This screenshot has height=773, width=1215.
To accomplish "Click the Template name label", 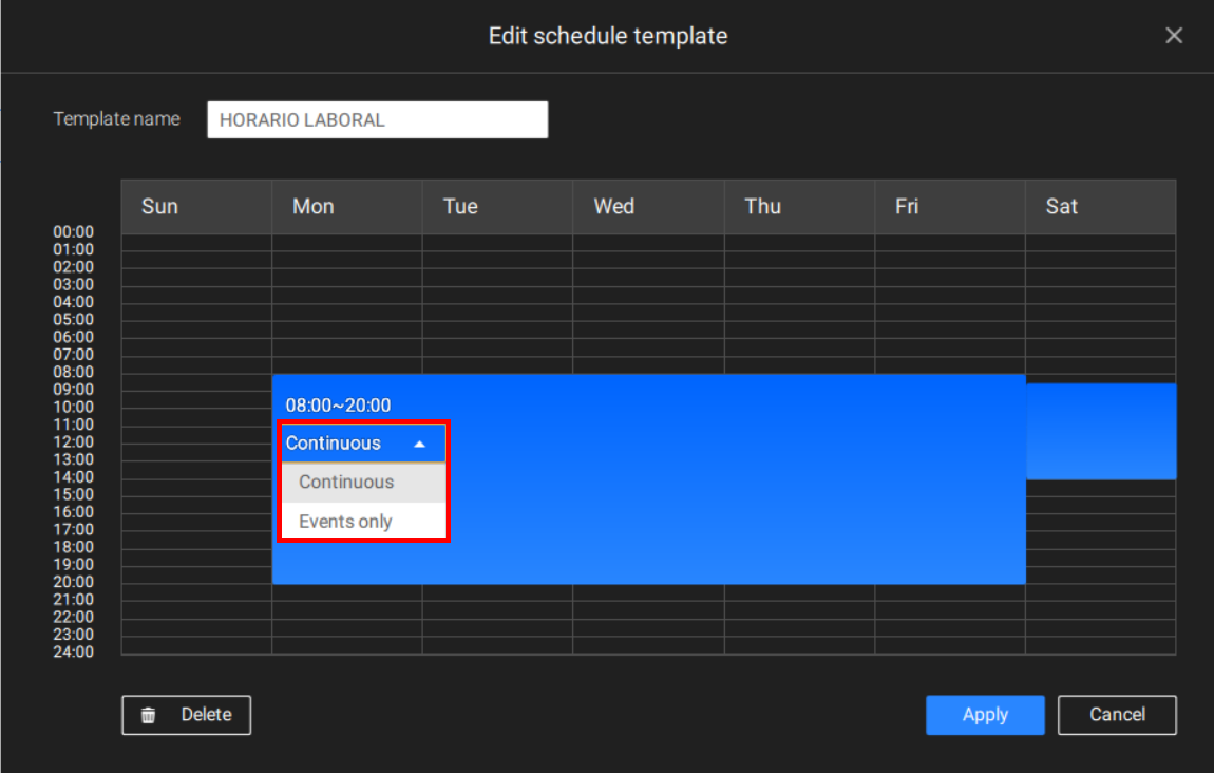I will click(x=117, y=119).
